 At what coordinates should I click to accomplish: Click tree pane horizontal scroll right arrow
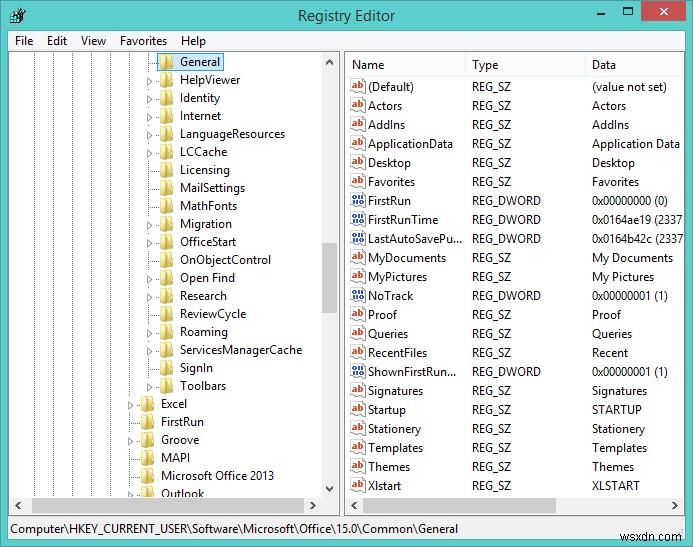pos(313,505)
